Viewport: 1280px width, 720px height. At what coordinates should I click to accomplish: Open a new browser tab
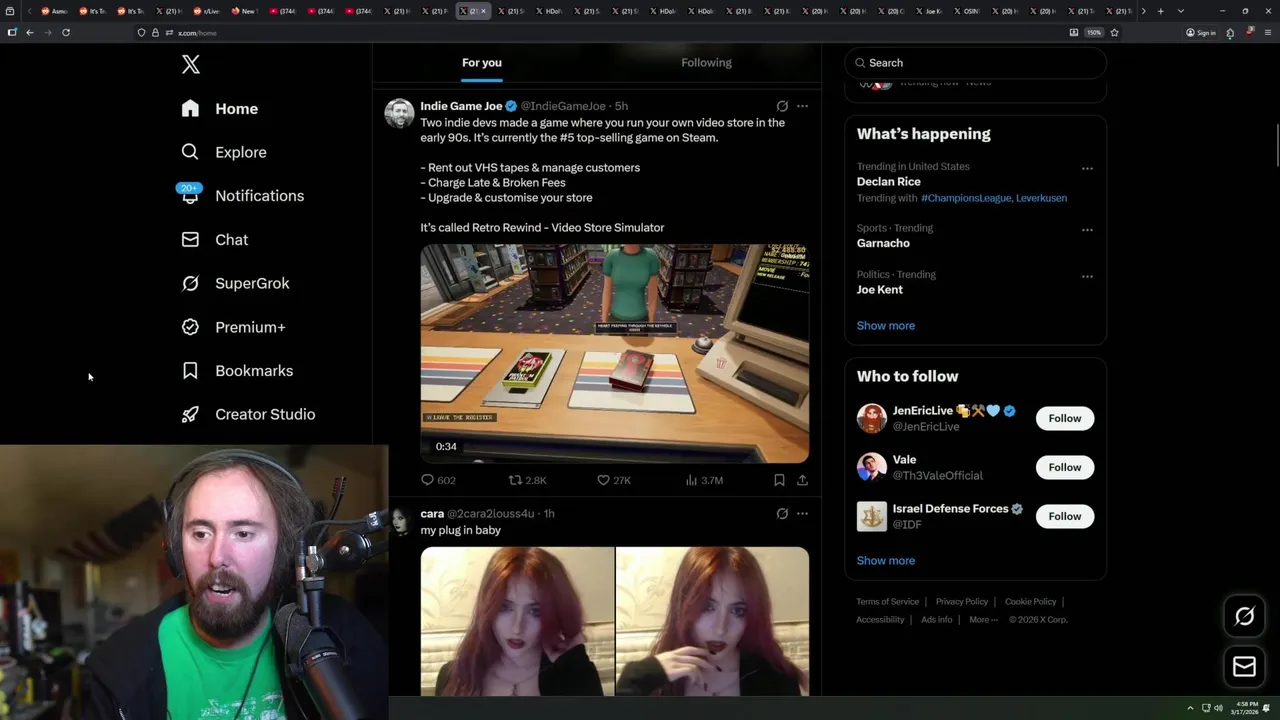pos(1160,11)
